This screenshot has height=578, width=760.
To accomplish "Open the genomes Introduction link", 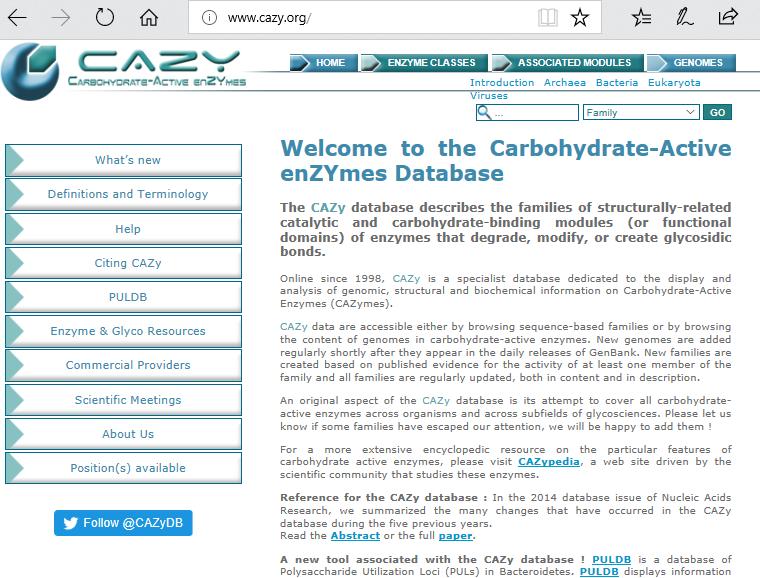I will [502, 82].
